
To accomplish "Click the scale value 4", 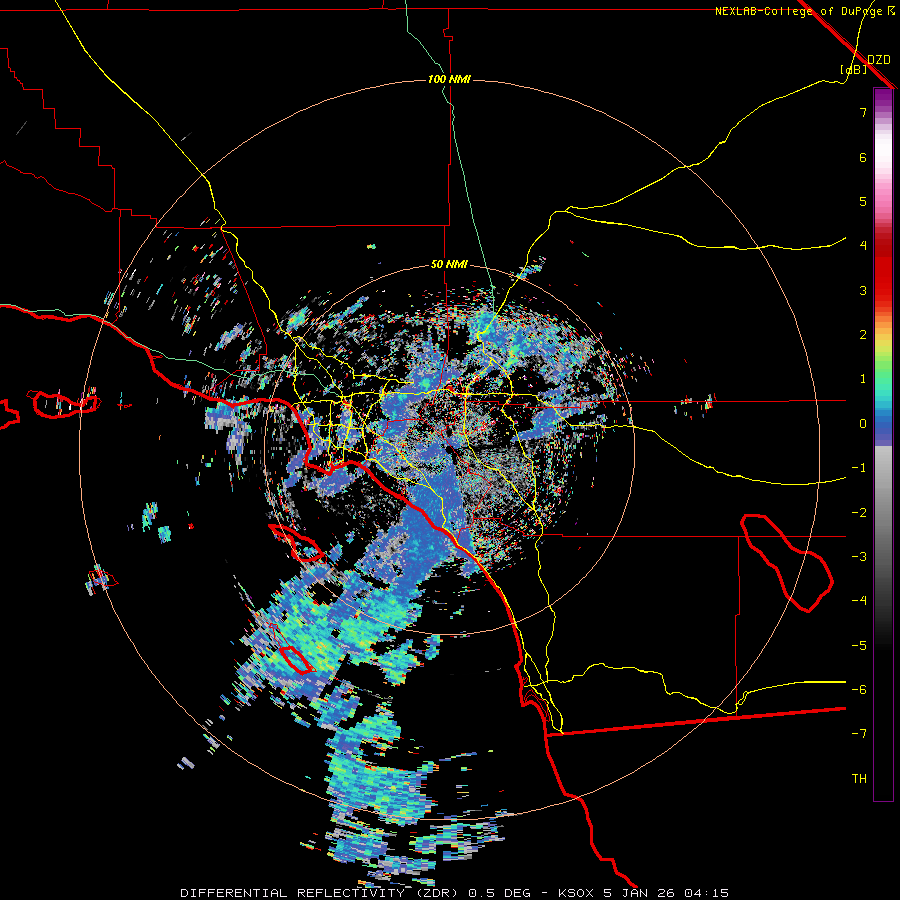I will (863, 246).
